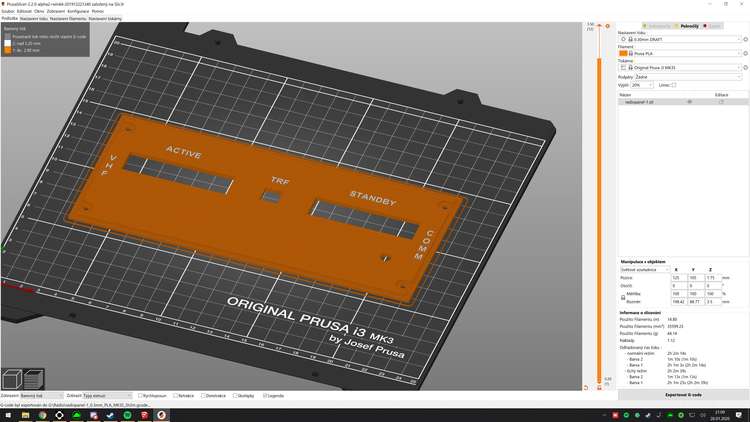The height and width of the screenshot is (422, 750).
Task: Toggle the Legenda checkbox
Action: pyautogui.click(x=265, y=396)
